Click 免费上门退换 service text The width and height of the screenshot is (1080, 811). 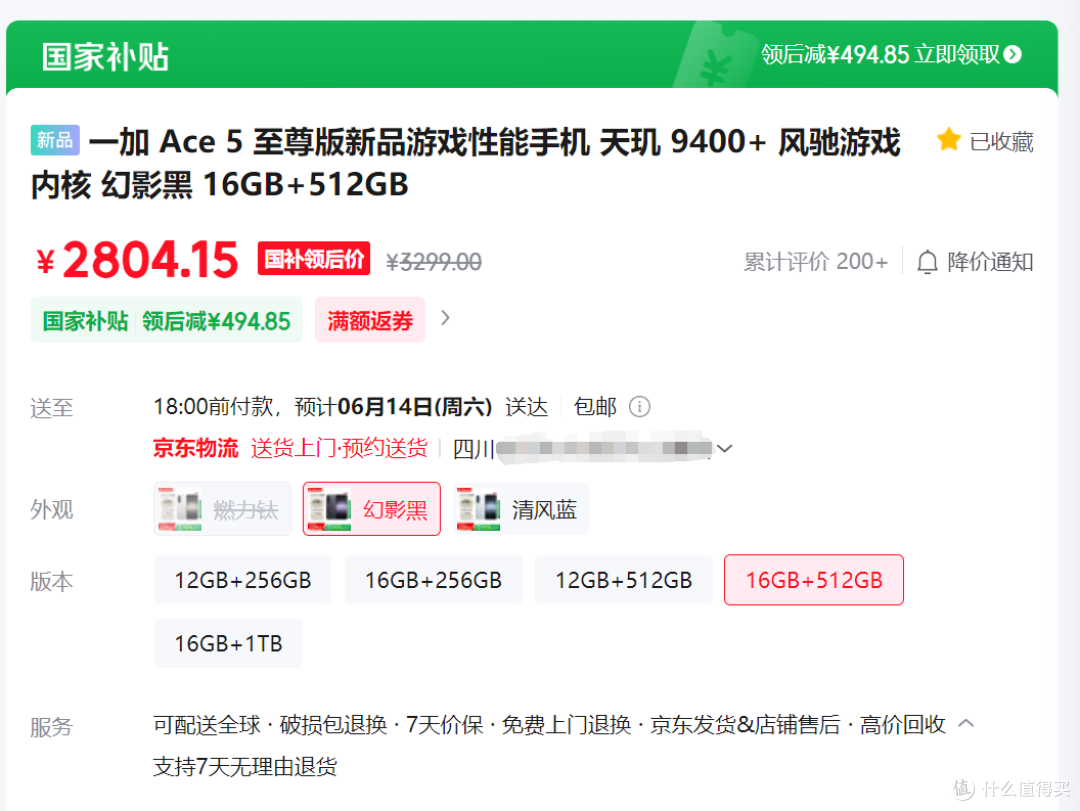coord(566,725)
